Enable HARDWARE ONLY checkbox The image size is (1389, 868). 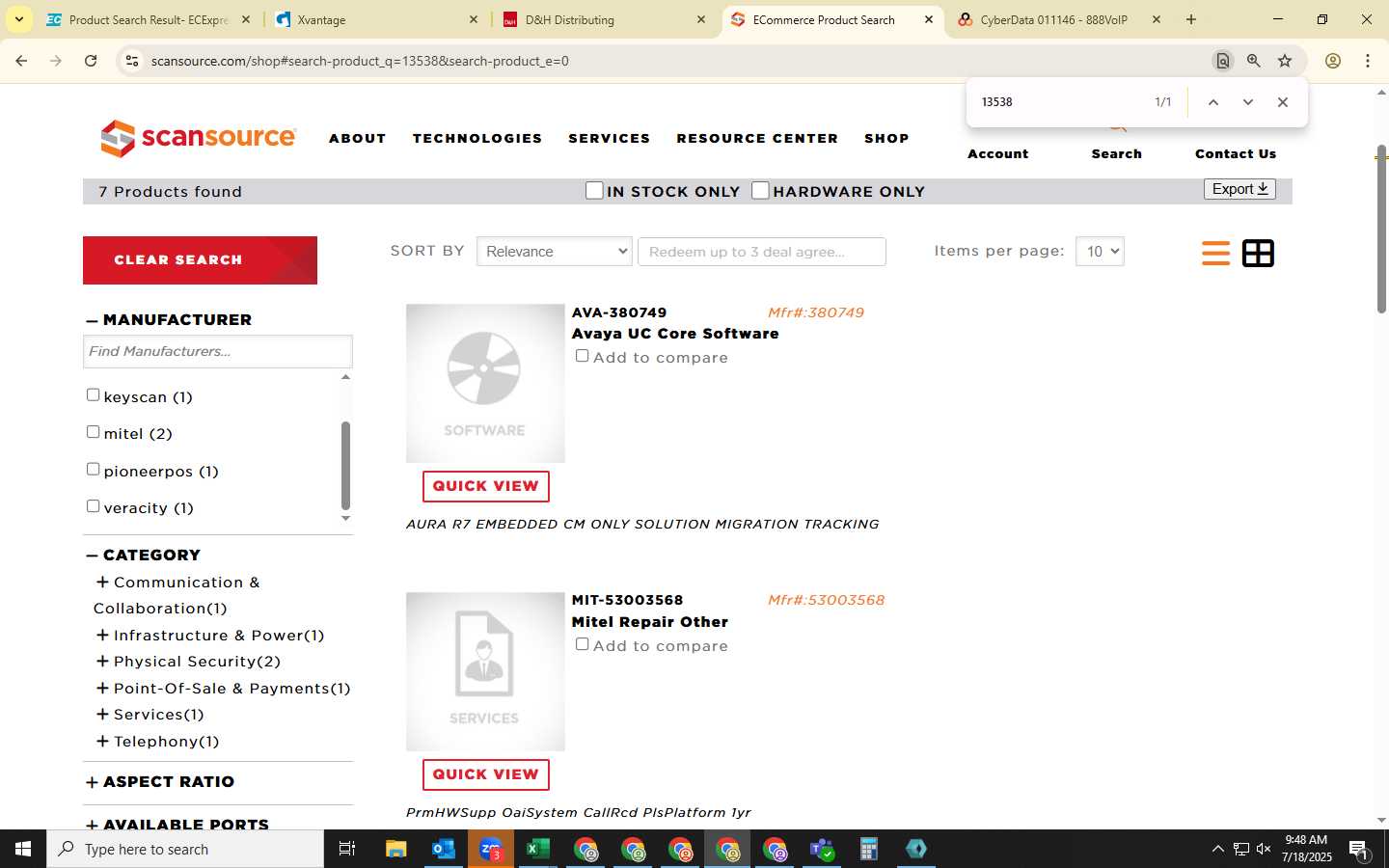click(760, 190)
